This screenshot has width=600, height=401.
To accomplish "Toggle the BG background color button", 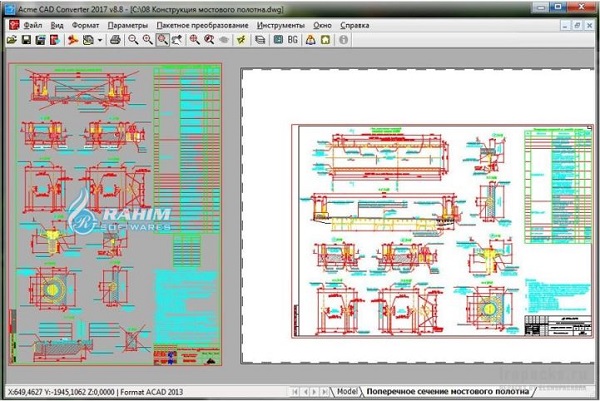I will [x=293, y=40].
